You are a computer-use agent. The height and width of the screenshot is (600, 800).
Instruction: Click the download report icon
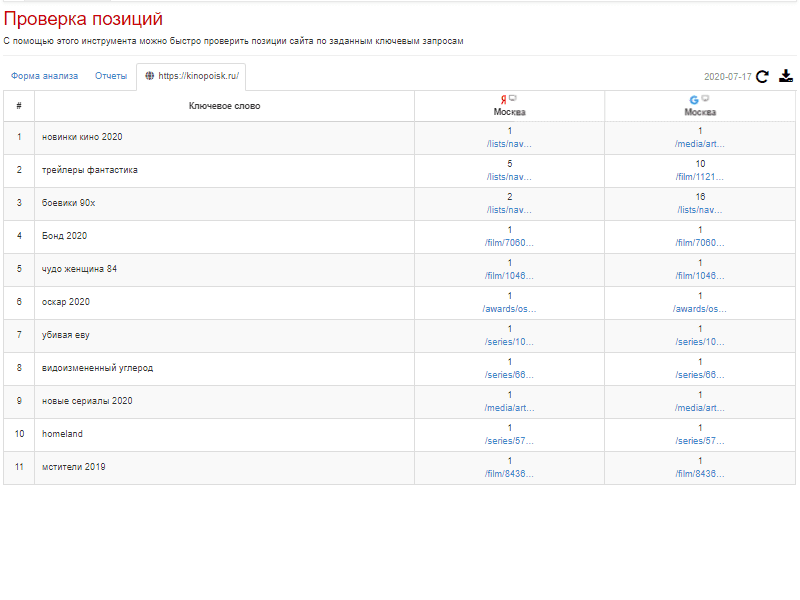point(786,76)
